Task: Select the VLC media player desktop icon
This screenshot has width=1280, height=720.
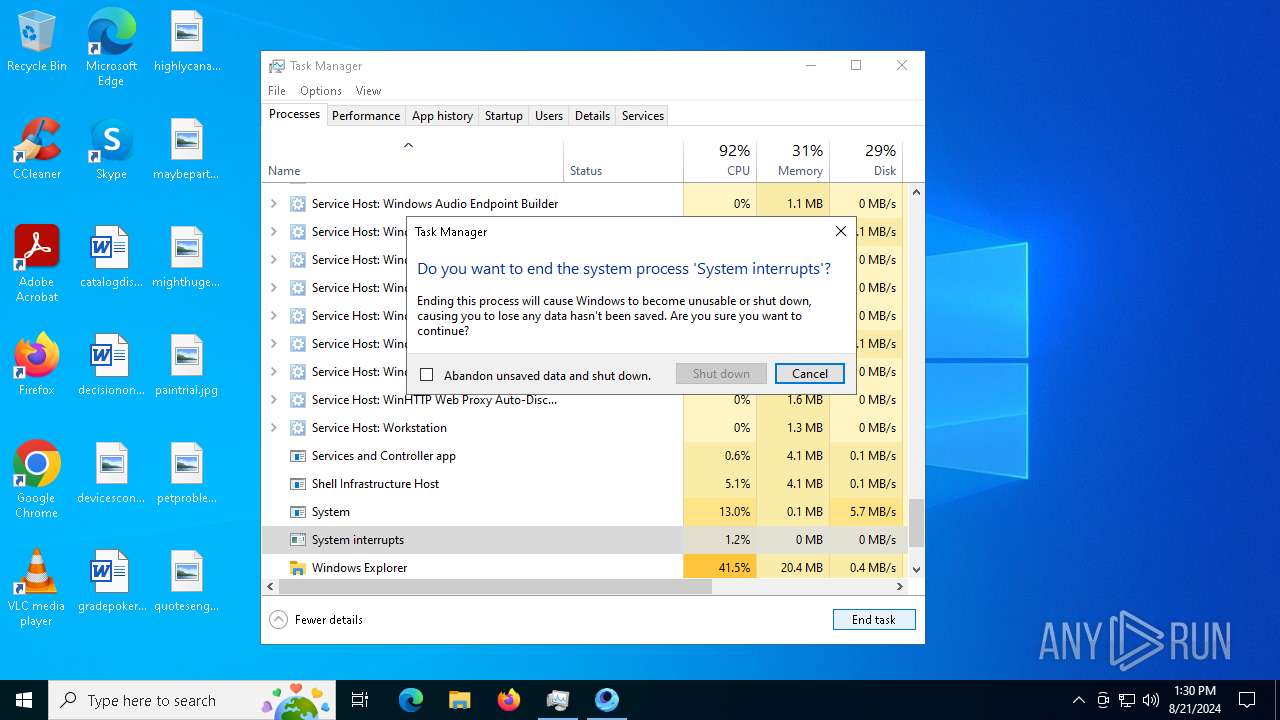Action: click(37, 588)
